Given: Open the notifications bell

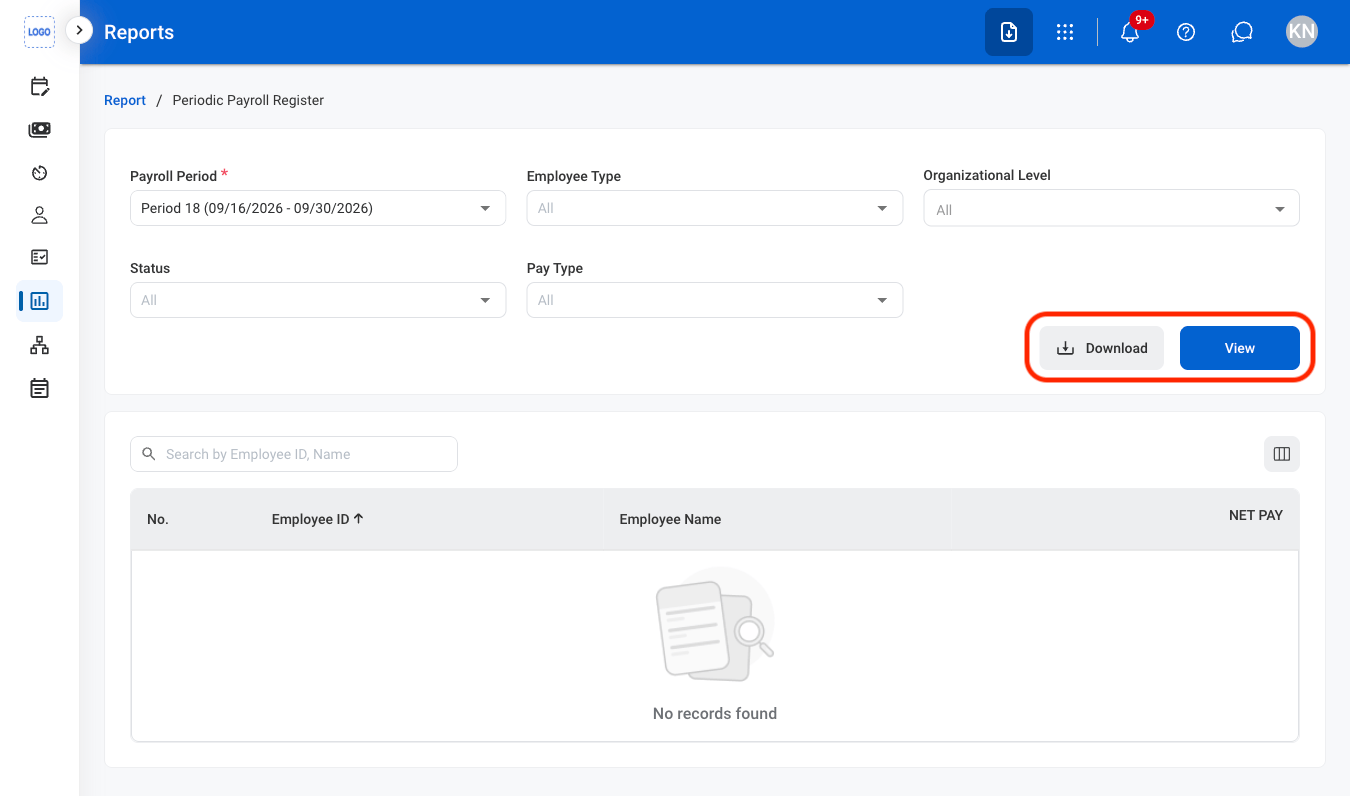Looking at the screenshot, I should coord(1130,32).
